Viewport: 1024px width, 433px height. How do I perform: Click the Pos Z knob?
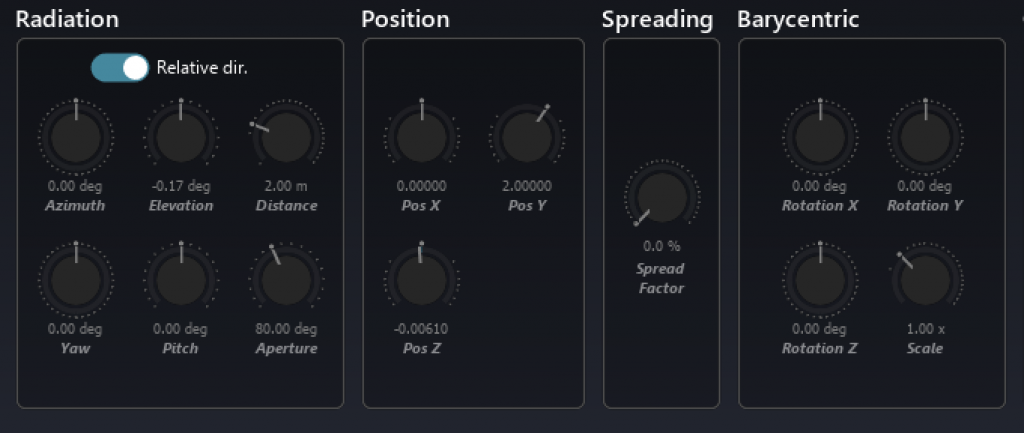pos(421,280)
